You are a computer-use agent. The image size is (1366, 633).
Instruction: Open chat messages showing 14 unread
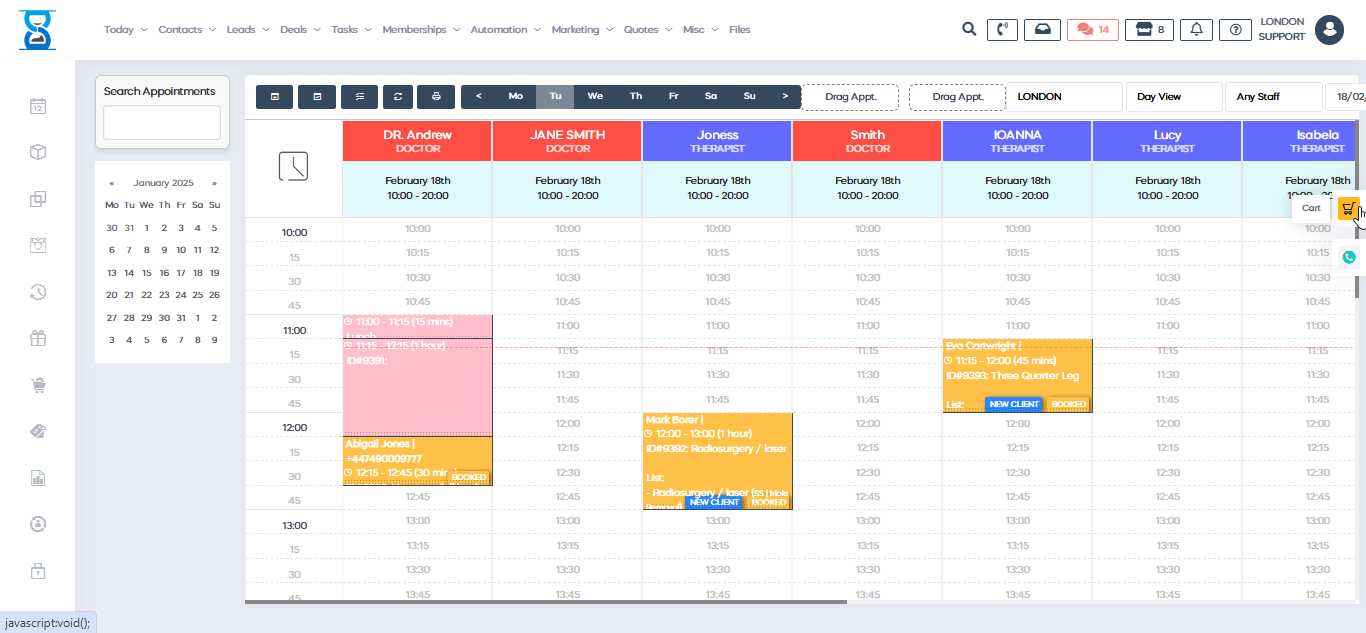click(x=1093, y=30)
